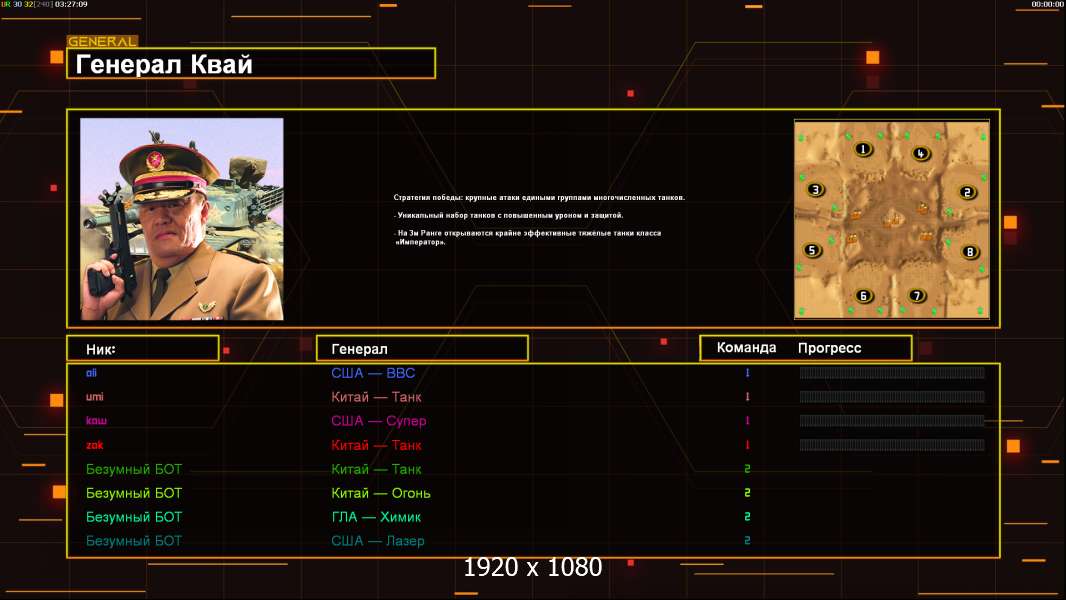Select player nickname 'ail'
This screenshot has width=1066, height=600.
(x=91, y=372)
